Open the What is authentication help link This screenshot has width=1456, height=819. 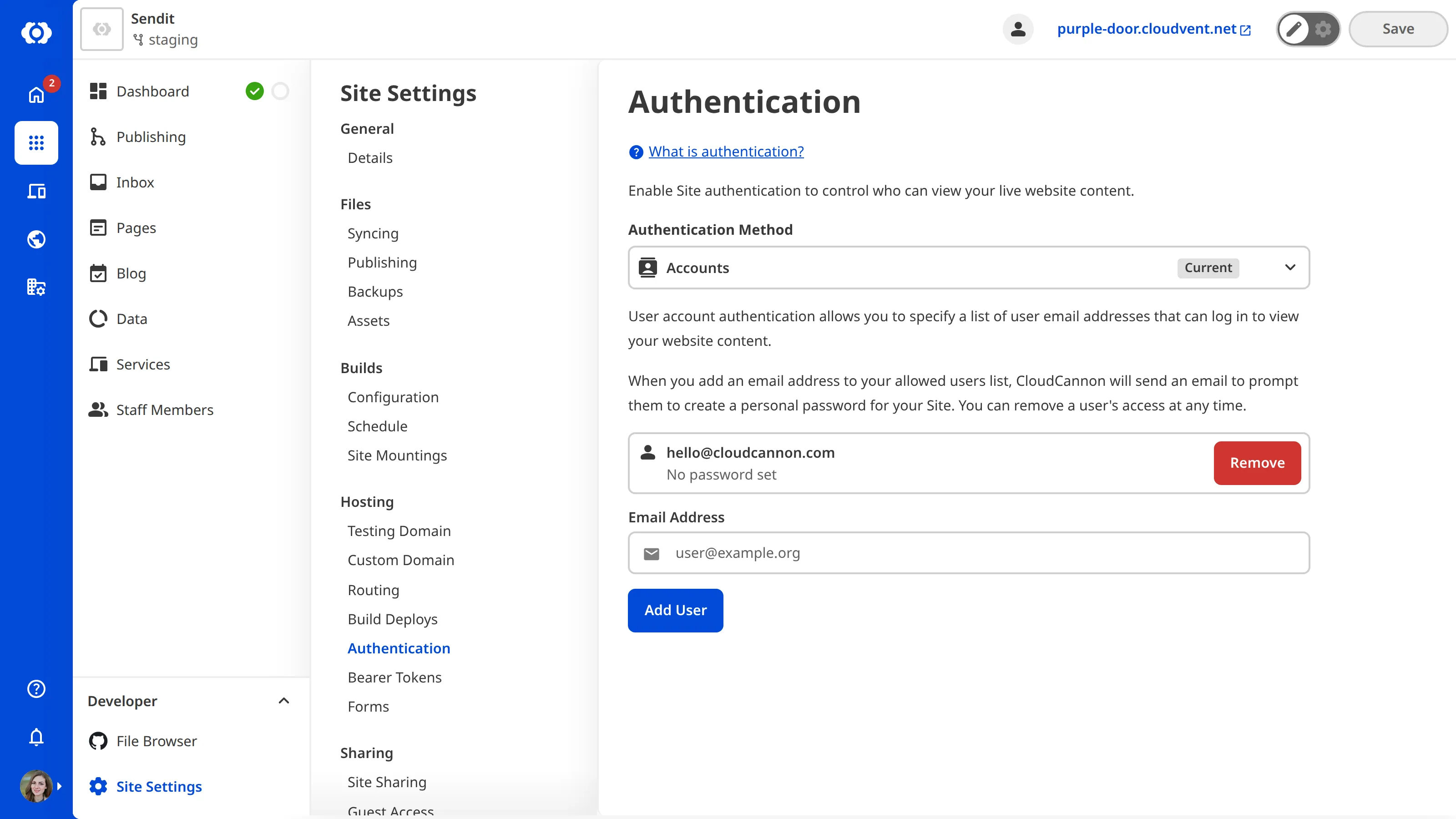click(726, 152)
